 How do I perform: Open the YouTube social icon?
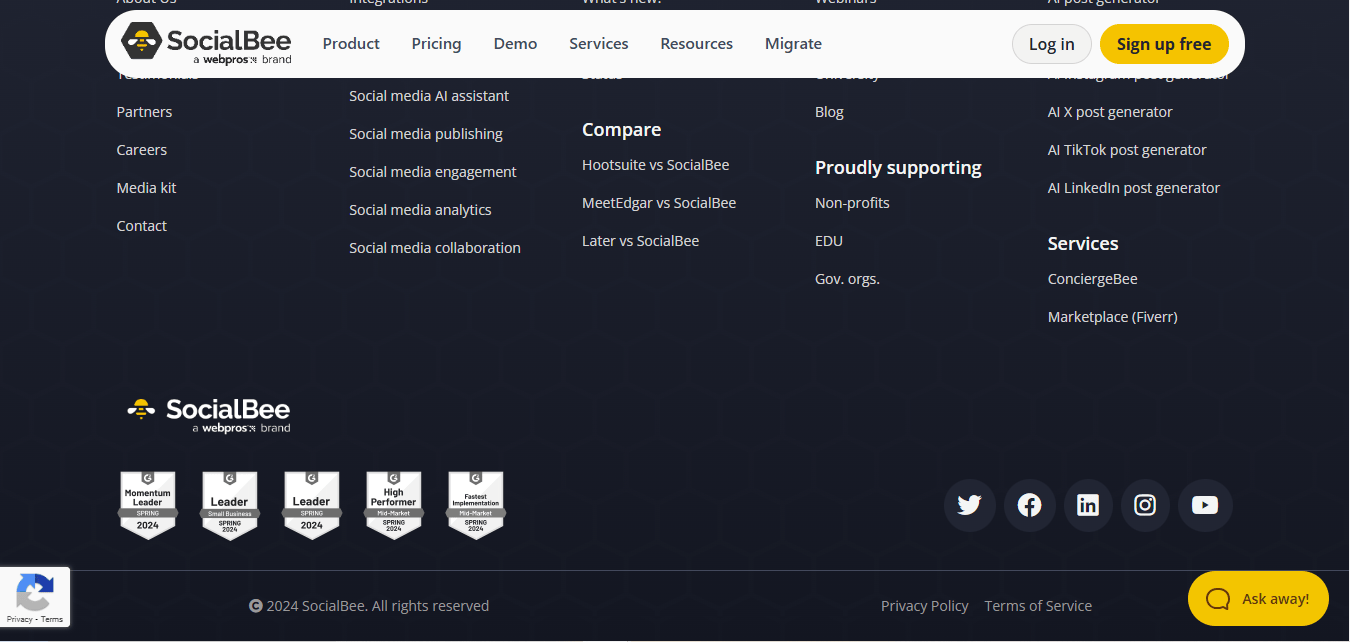click(x=1205, y=505)
